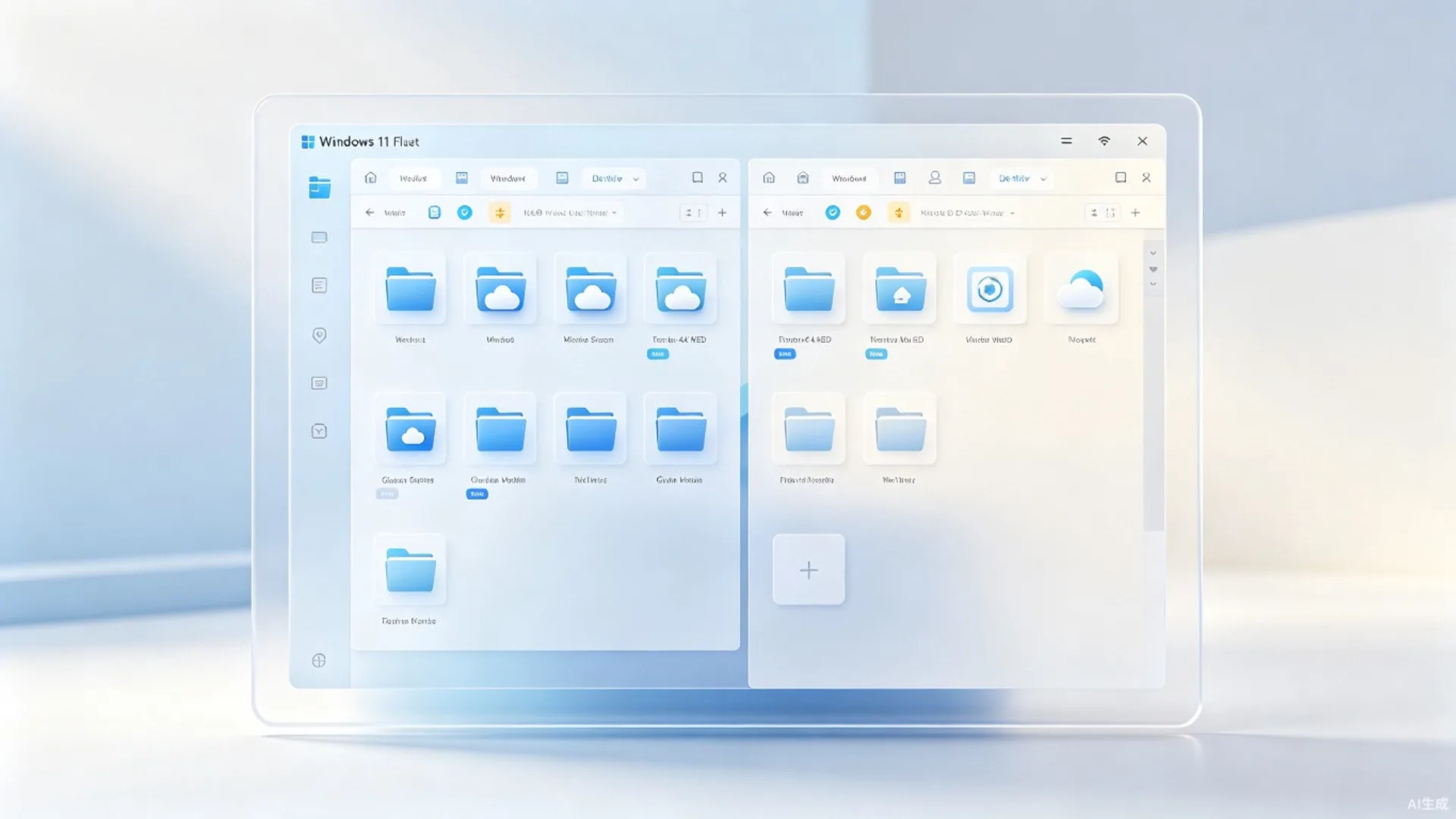Switch view mode in the right pane toolbar
The image size is (1456, 819).
pyautogui.click(x=1102, y=213)
